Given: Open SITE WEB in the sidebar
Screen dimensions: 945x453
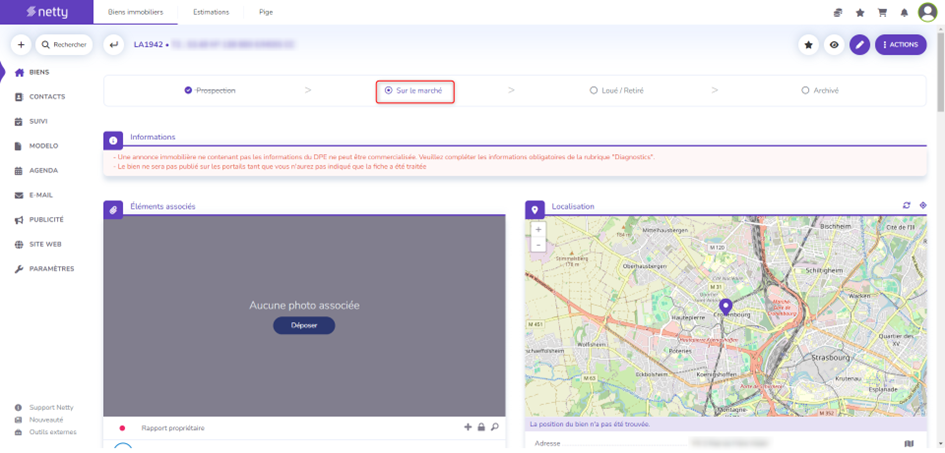Looking at the screenshot, I should click(40, 245).
